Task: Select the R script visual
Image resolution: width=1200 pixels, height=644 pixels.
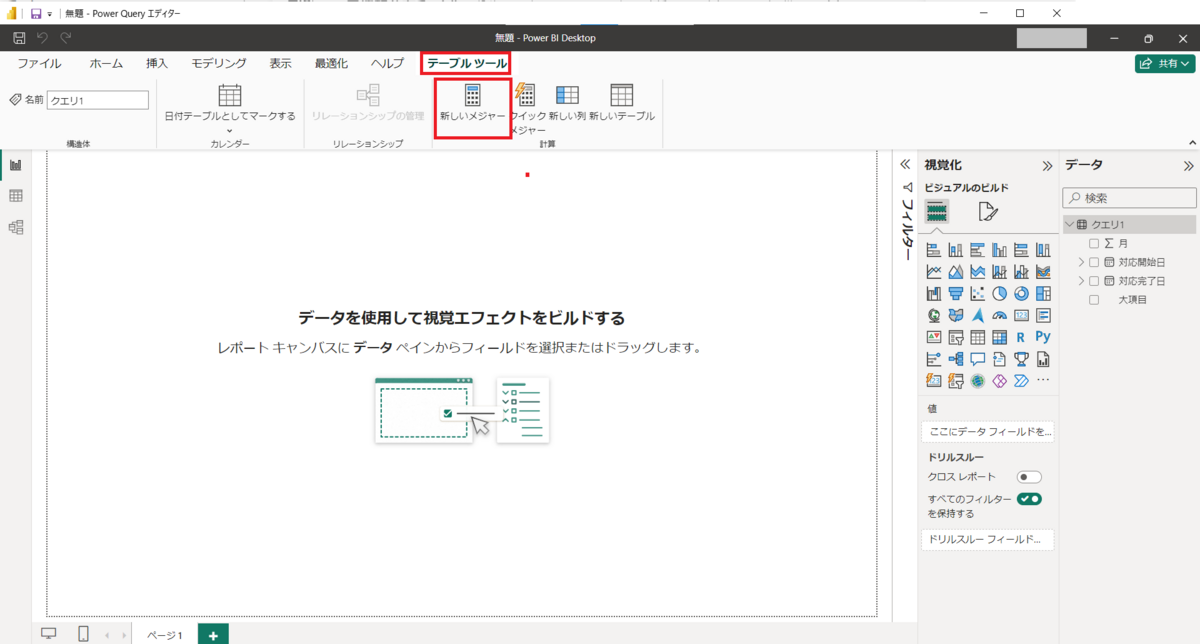Action: tap(1021, 337)
